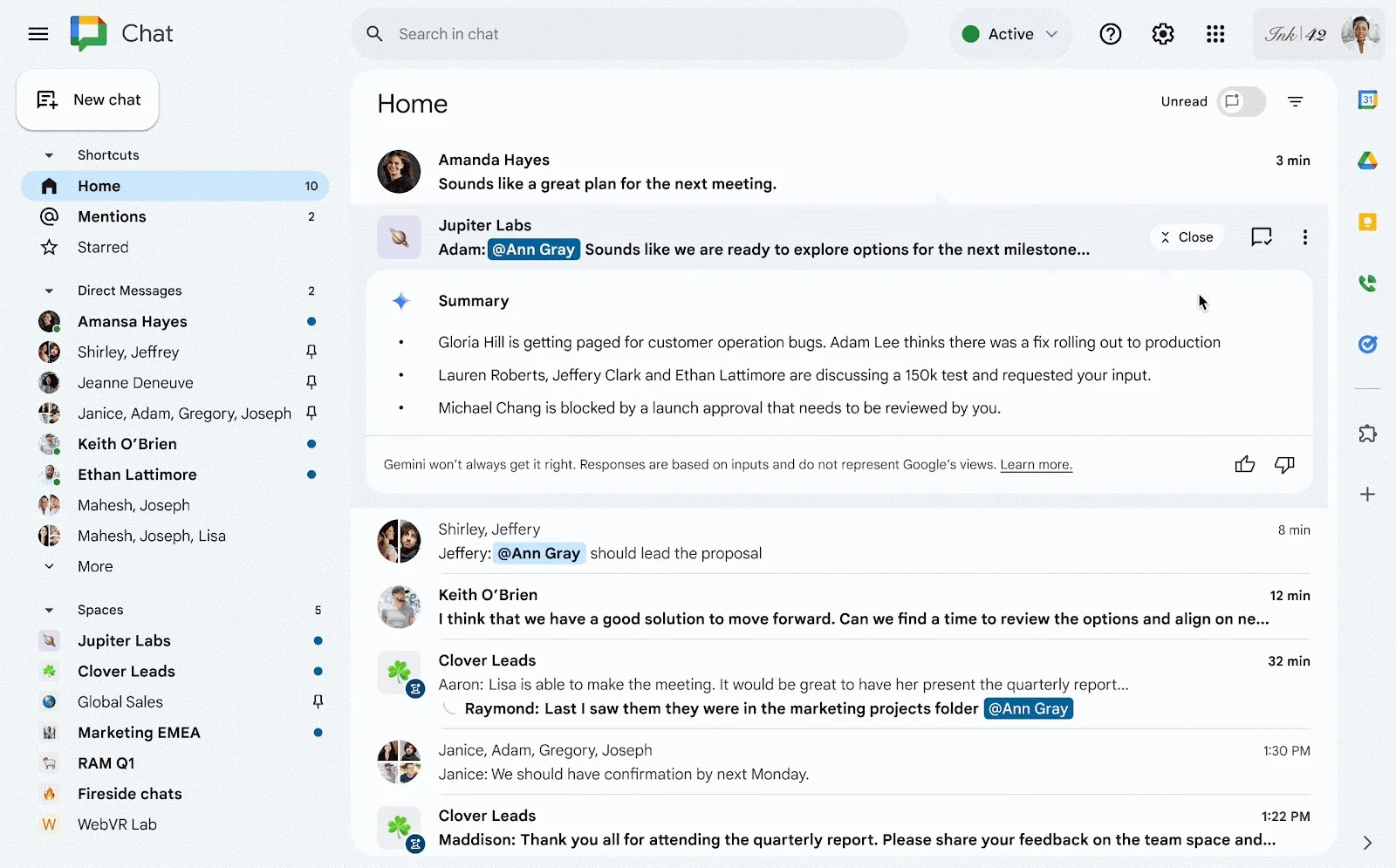Screen dimensions: 1396x868
Task: Open the conversation filter options
Action: pyautogui.click(x=1295, y=101)
